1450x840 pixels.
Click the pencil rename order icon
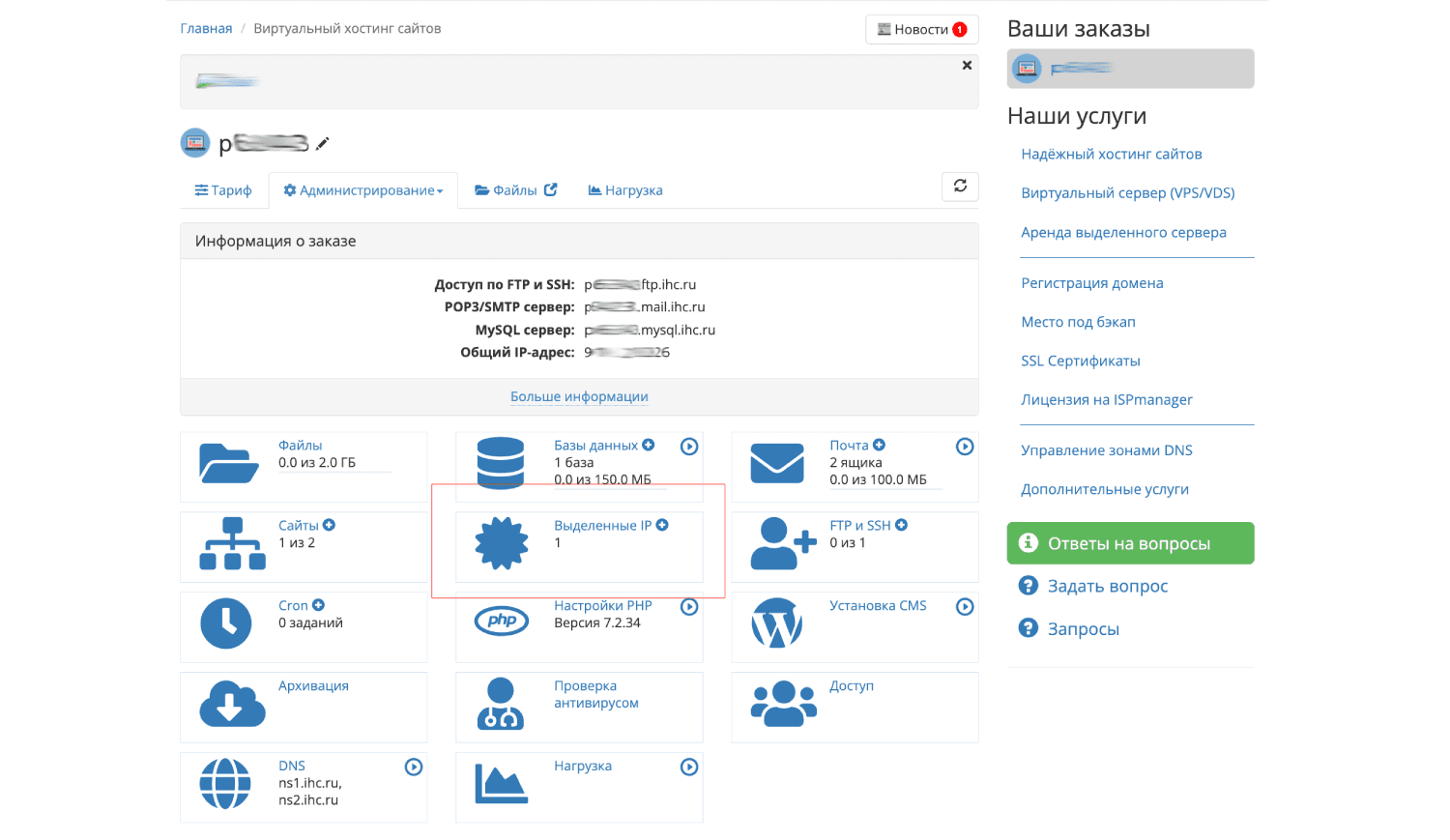[x=323, y=144]
